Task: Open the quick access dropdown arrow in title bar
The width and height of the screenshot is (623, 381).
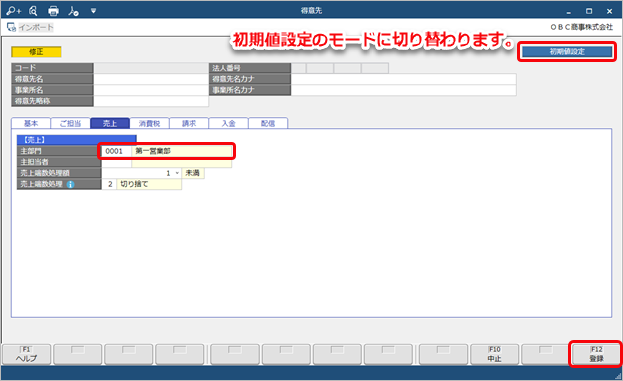Action: (93, 11)
